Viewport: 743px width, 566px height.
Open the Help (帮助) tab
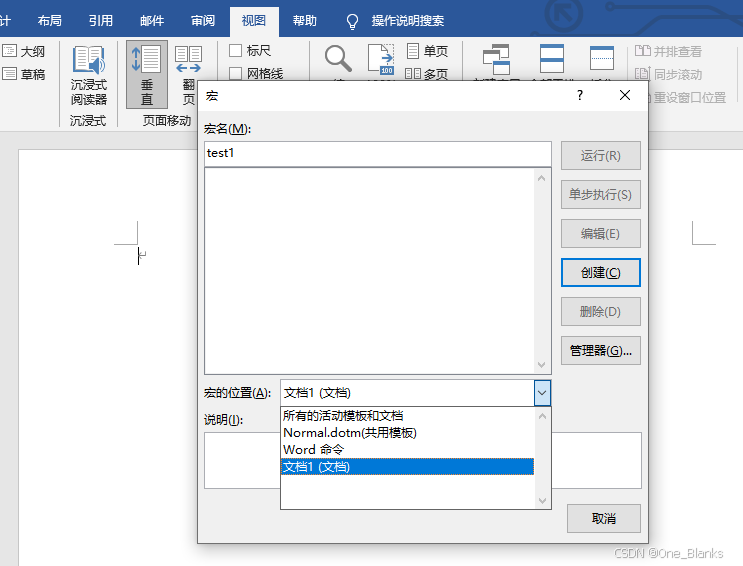305,20
